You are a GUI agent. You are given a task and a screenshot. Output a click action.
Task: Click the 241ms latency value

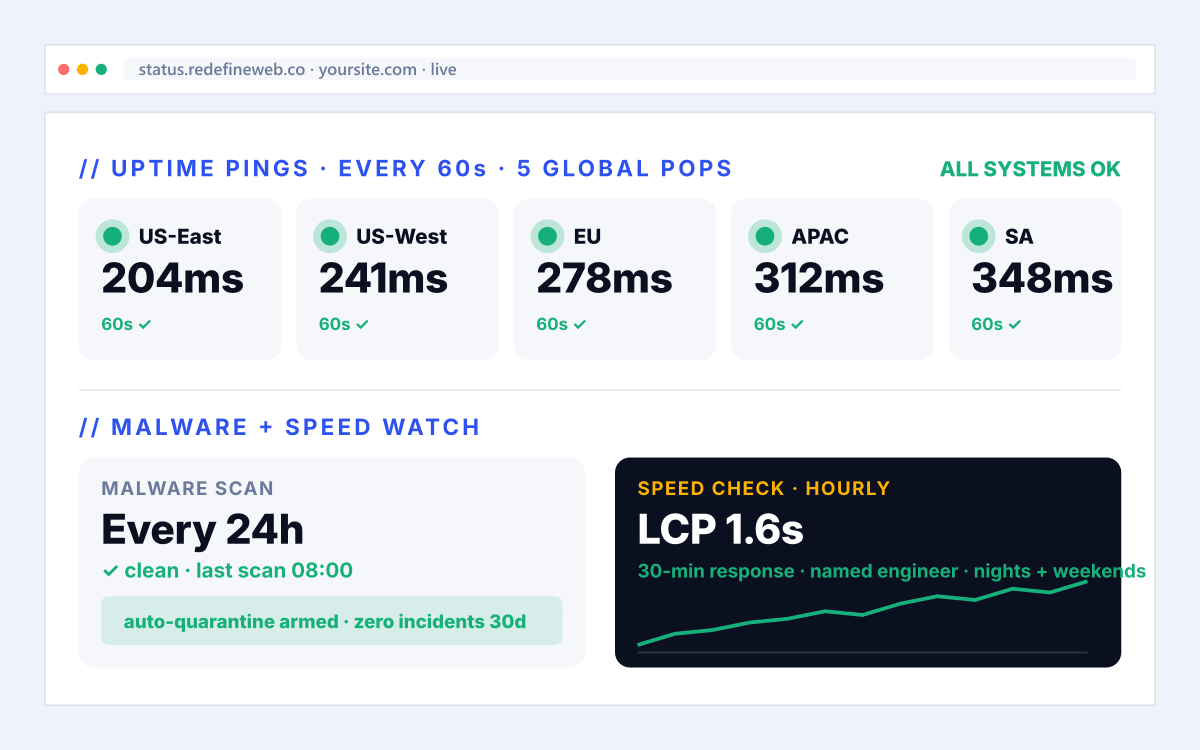[383, 278]
